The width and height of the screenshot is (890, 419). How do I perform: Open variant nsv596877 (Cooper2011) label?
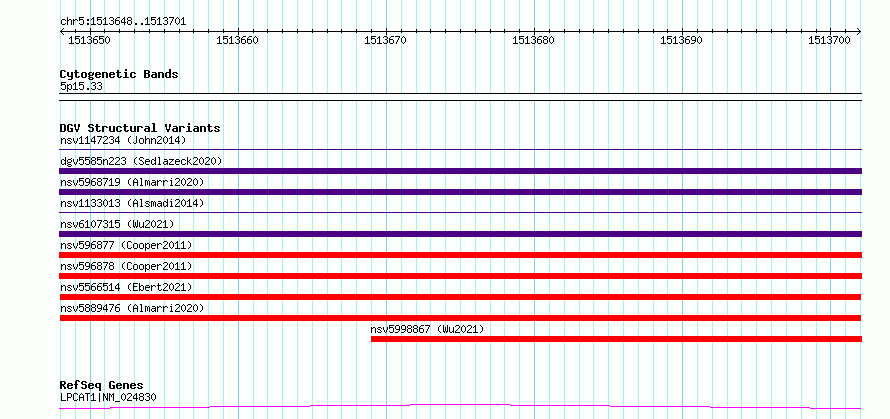coord(126,245)
